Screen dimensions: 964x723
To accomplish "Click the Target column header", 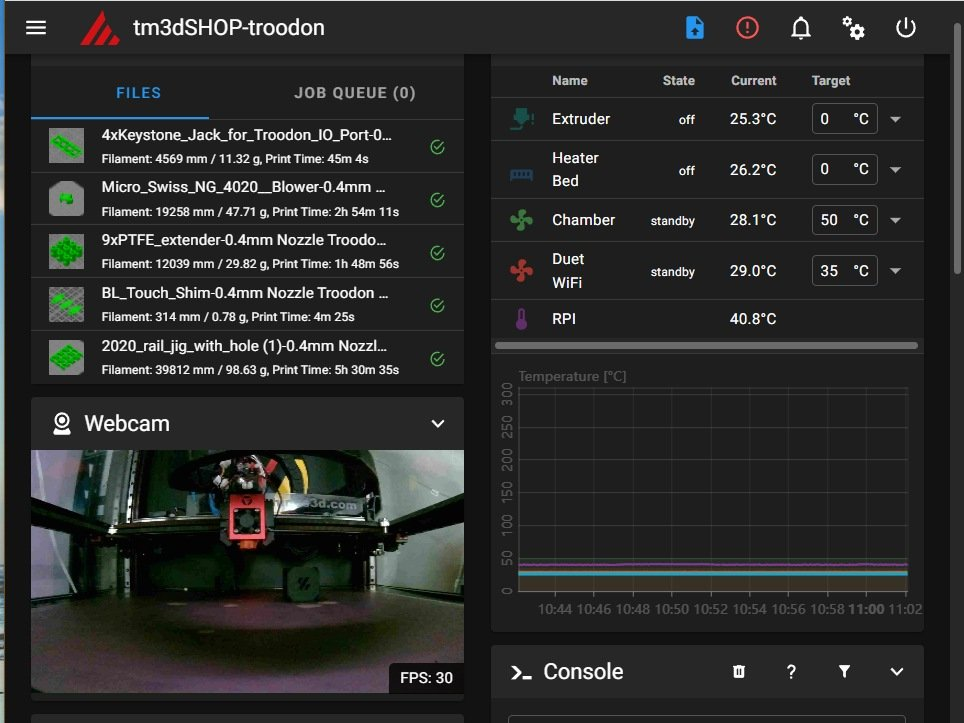I will click(x=831, y=81).
